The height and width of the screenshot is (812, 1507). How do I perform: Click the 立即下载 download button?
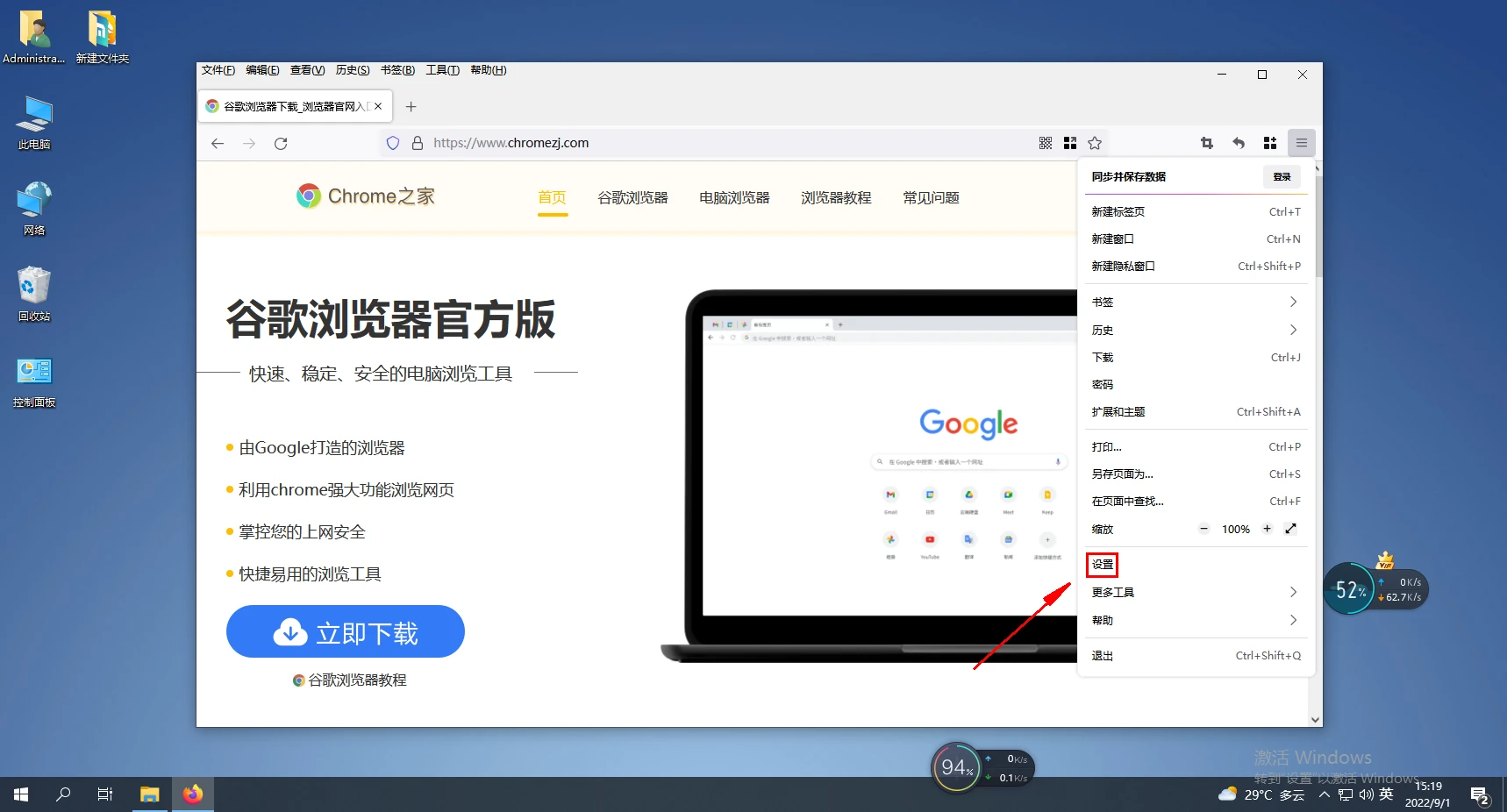(x=346, y=631)
